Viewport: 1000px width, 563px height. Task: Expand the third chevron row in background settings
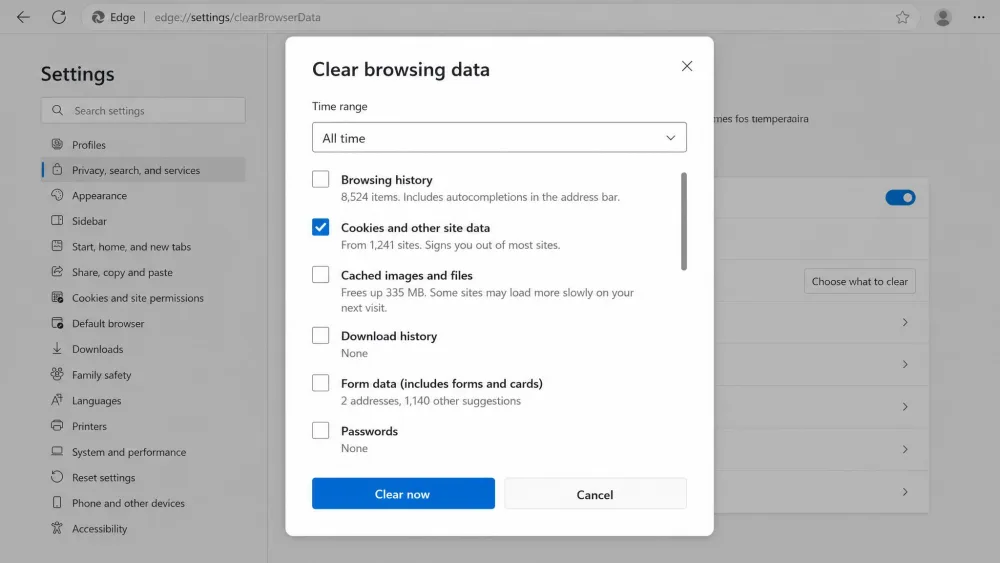904,407
